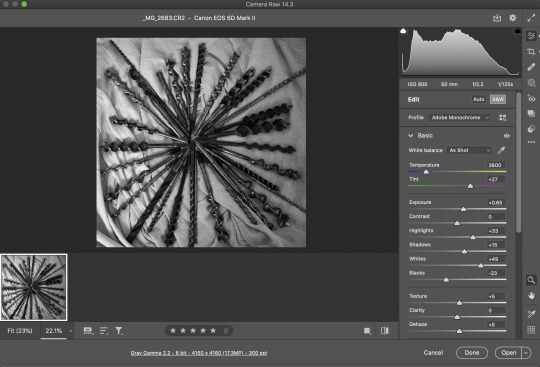Toggle shadow clipping warning in the histogram
Screen dimensions: 540x367
tap(403, 31)
